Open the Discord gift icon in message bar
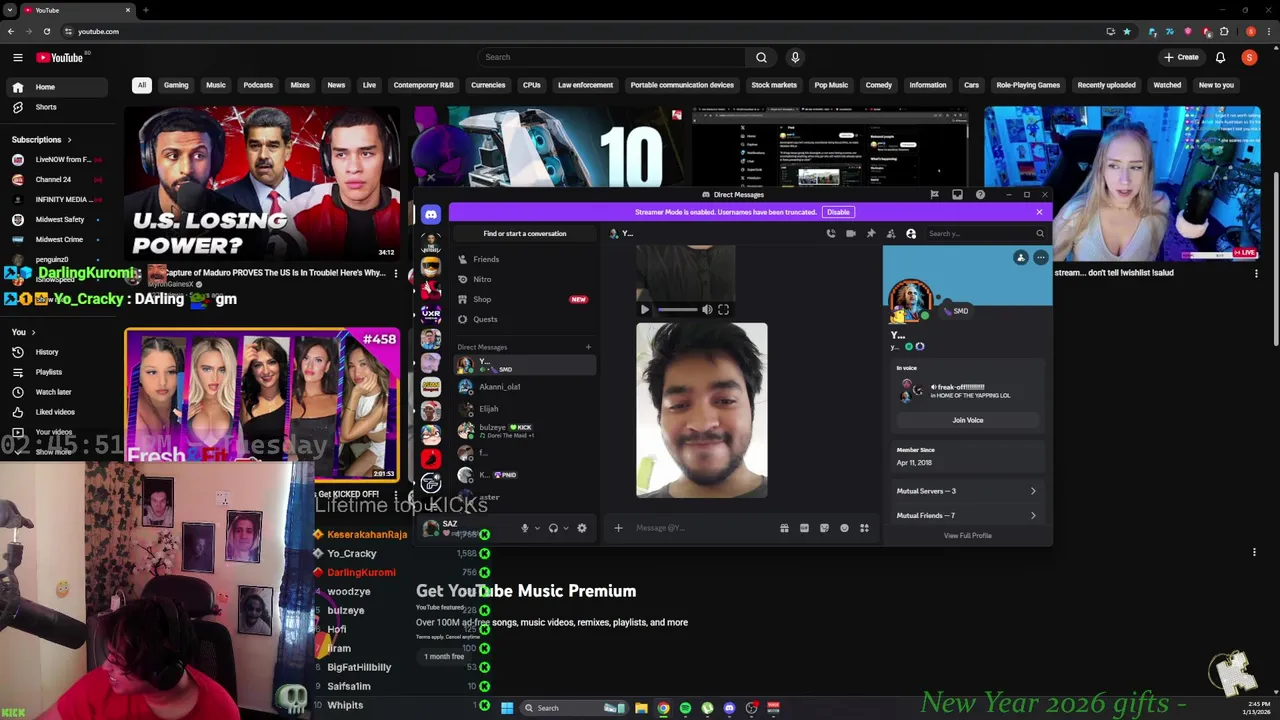The height and width of the screenshot is (720, 1280). 784,528
